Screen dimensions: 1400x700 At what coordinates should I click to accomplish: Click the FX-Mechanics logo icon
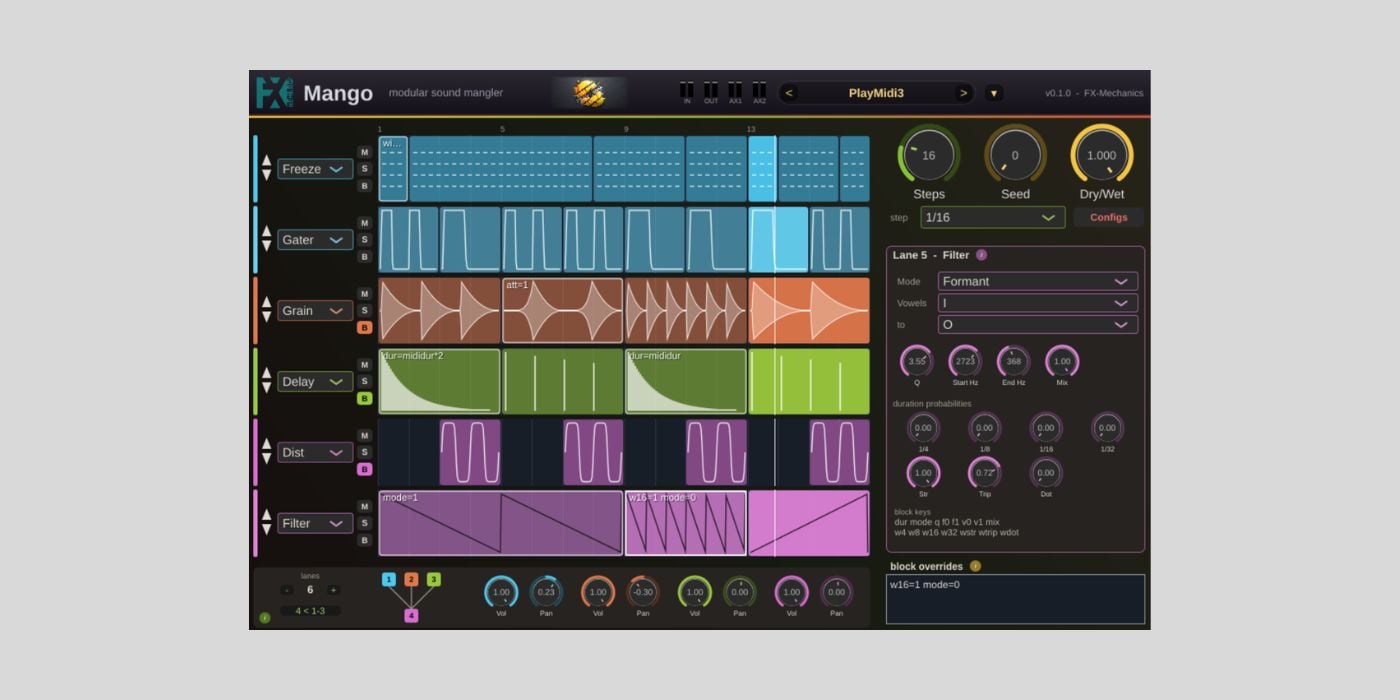(x=274, y=92)
